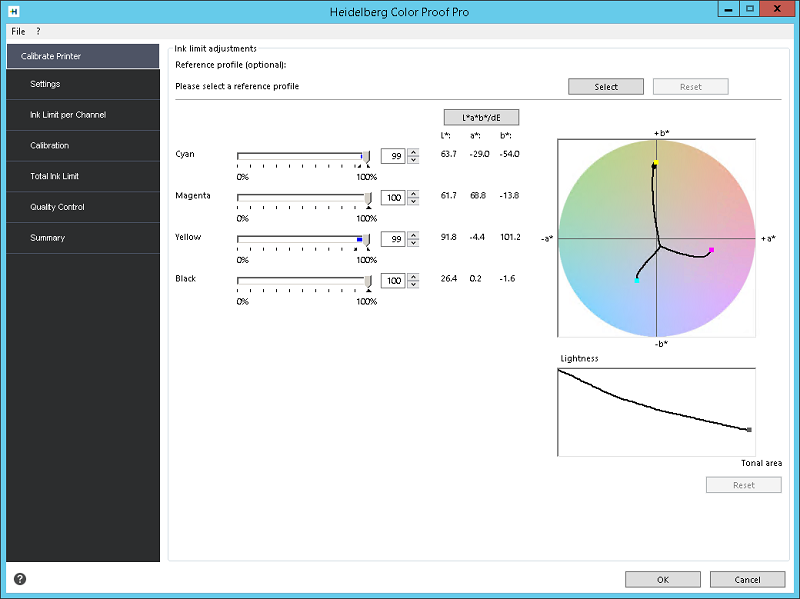Click the Cyan b* value -54.0
This screenshot has width=800, height=599.
(x=510, y=154)
